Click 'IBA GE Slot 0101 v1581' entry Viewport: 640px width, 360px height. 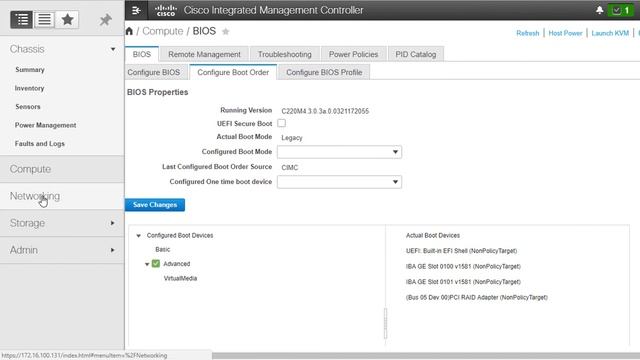click(x=463, y=282)
